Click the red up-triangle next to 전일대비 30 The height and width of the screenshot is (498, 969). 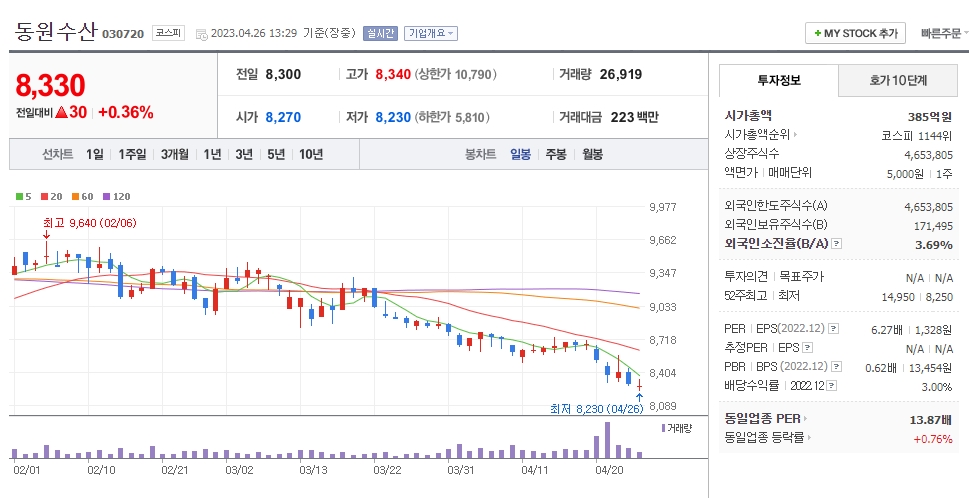[61, 112]
